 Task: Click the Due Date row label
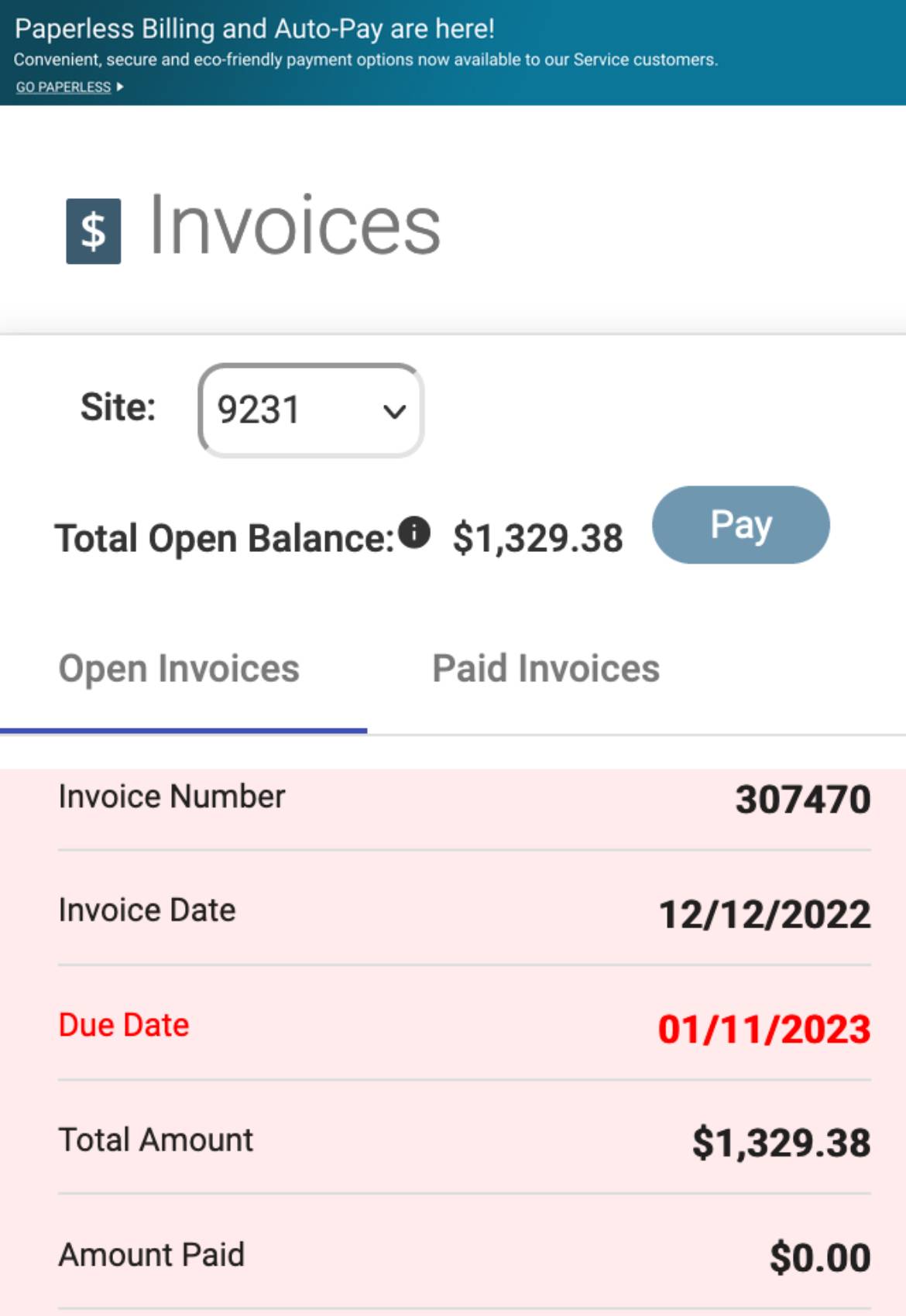pos(124,1025)
